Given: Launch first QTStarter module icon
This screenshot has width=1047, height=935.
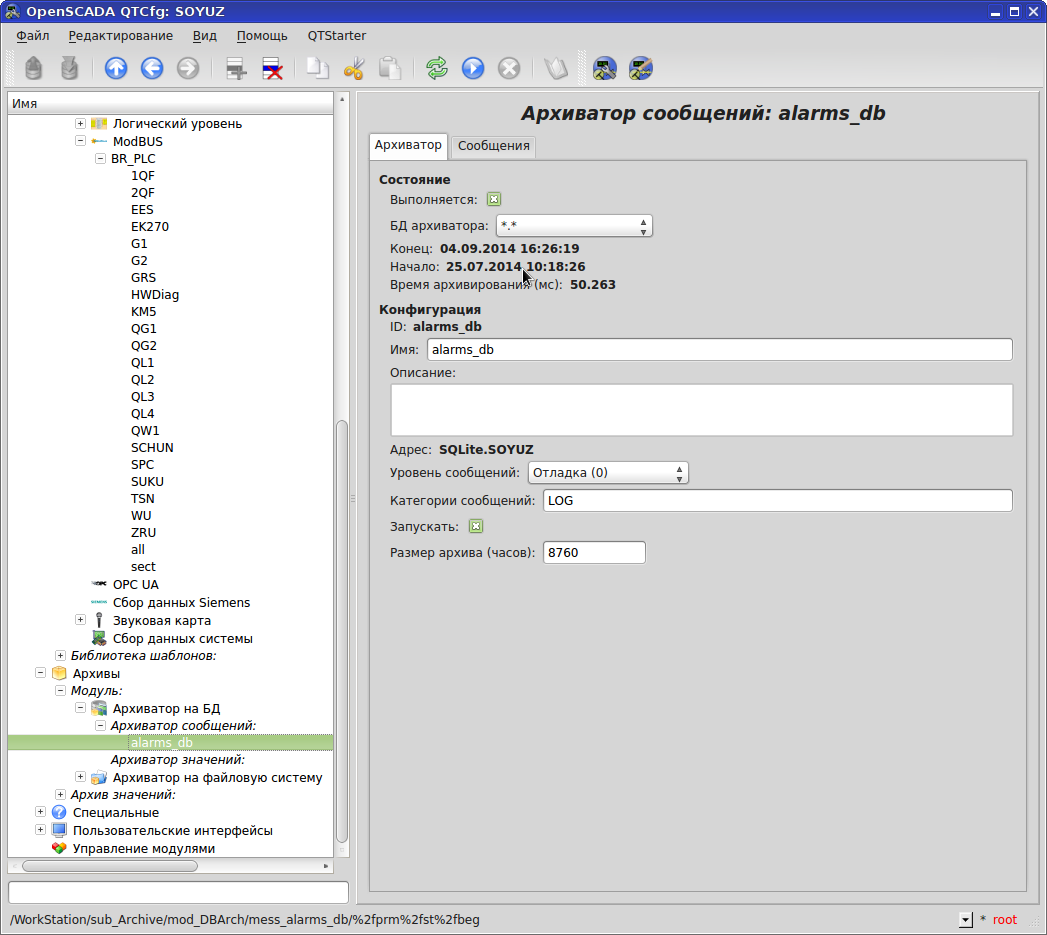Looking at the screenshot, I should pos(604,68).
